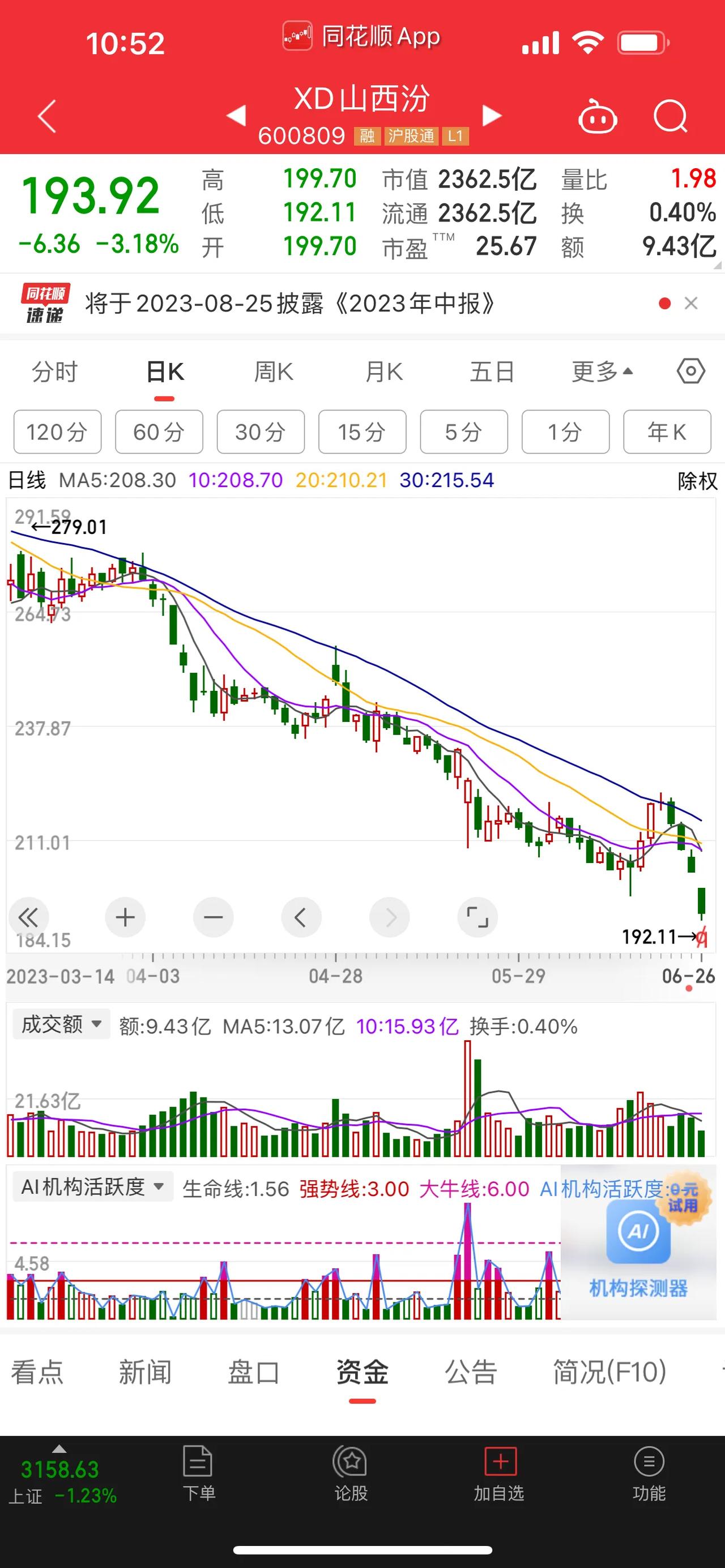Tap the yellow 20:210.21 MA label

click(342, 480)
